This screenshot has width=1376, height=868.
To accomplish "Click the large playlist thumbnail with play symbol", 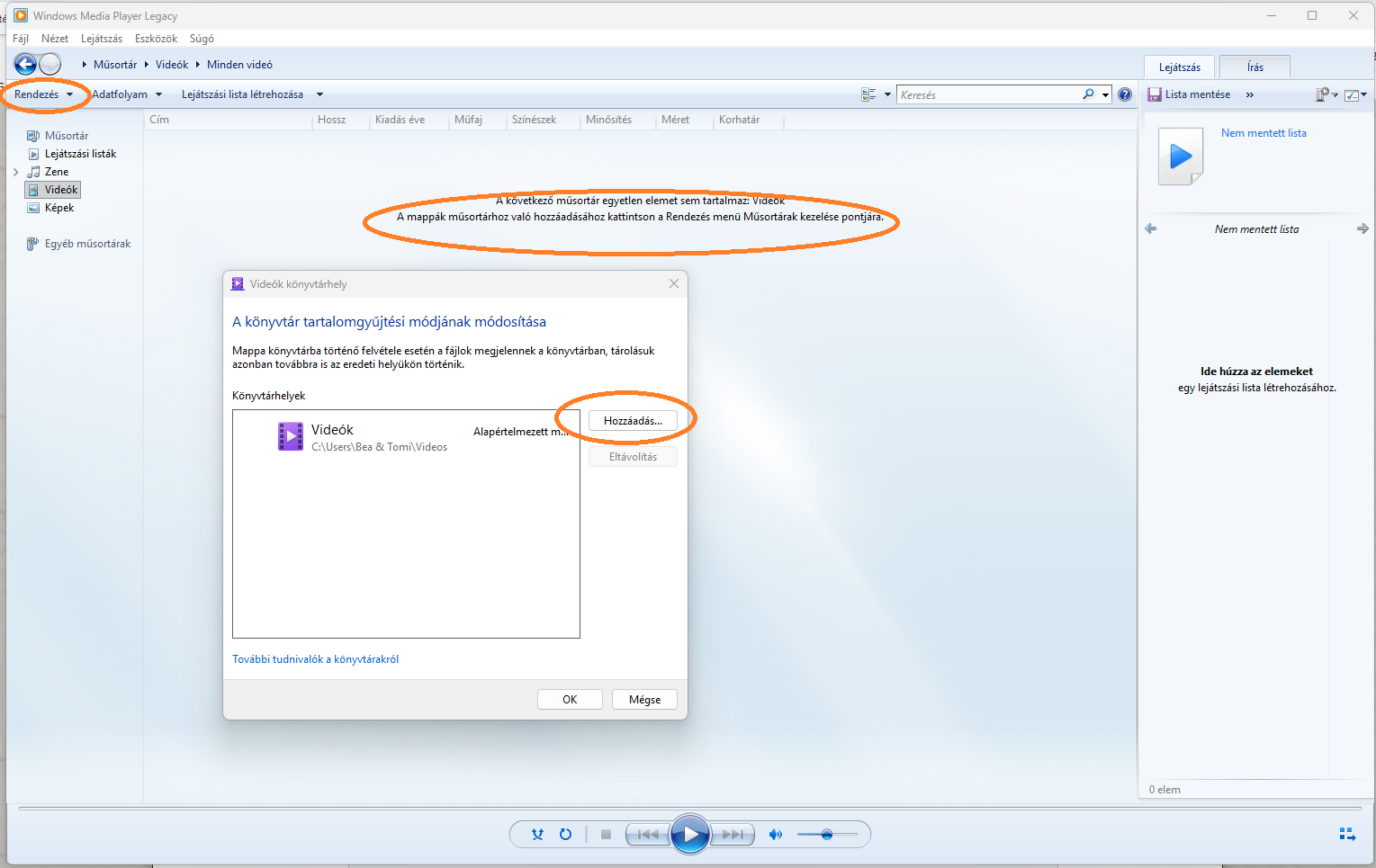I will coord(1181,157).
